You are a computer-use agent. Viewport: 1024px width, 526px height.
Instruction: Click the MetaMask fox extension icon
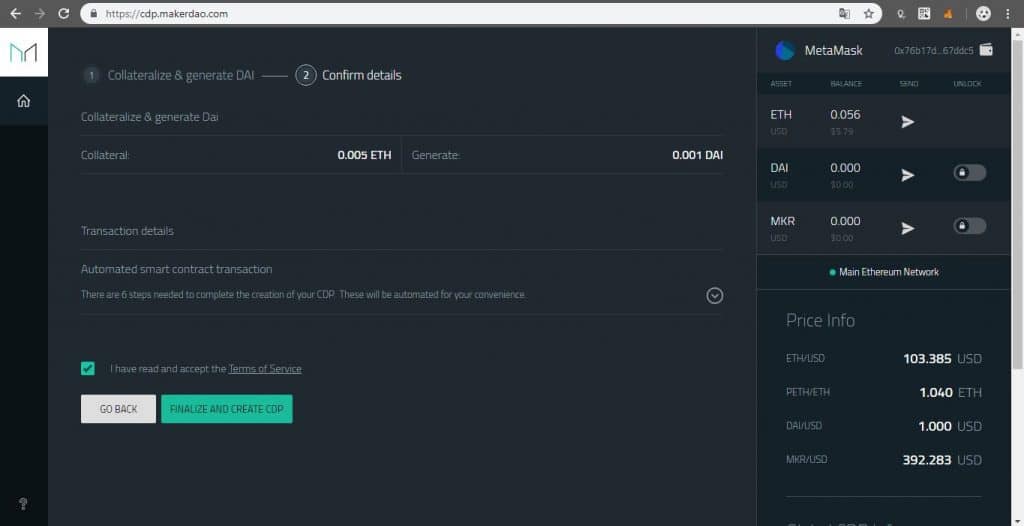tap(948, 14)
